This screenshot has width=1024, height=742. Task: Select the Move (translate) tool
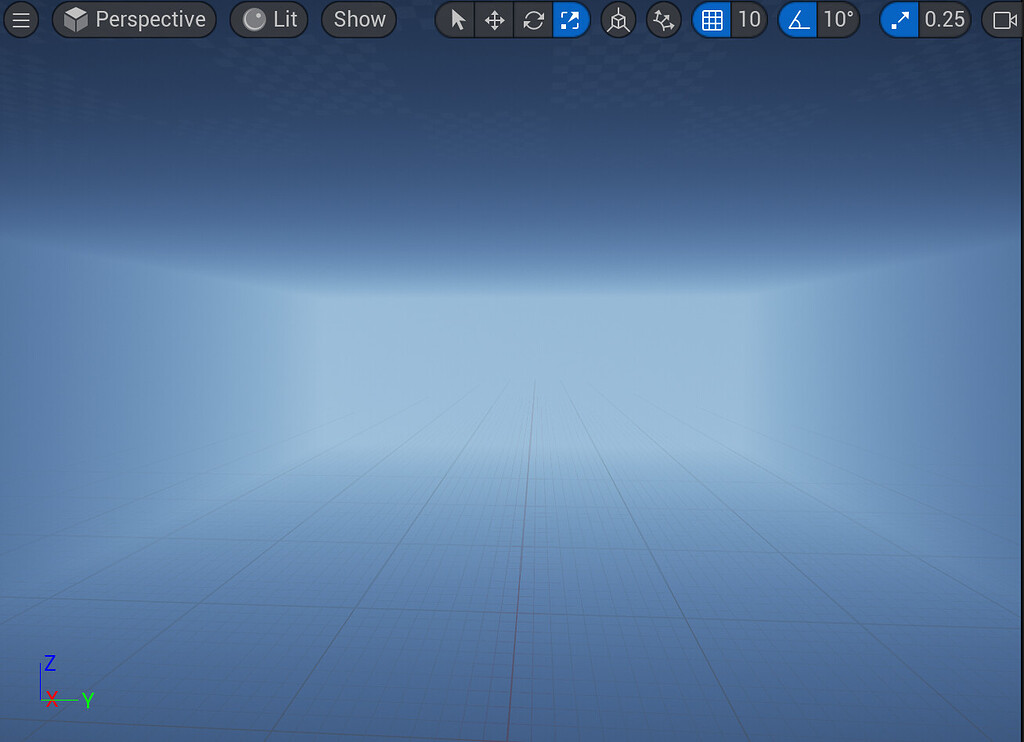point(494,19)
